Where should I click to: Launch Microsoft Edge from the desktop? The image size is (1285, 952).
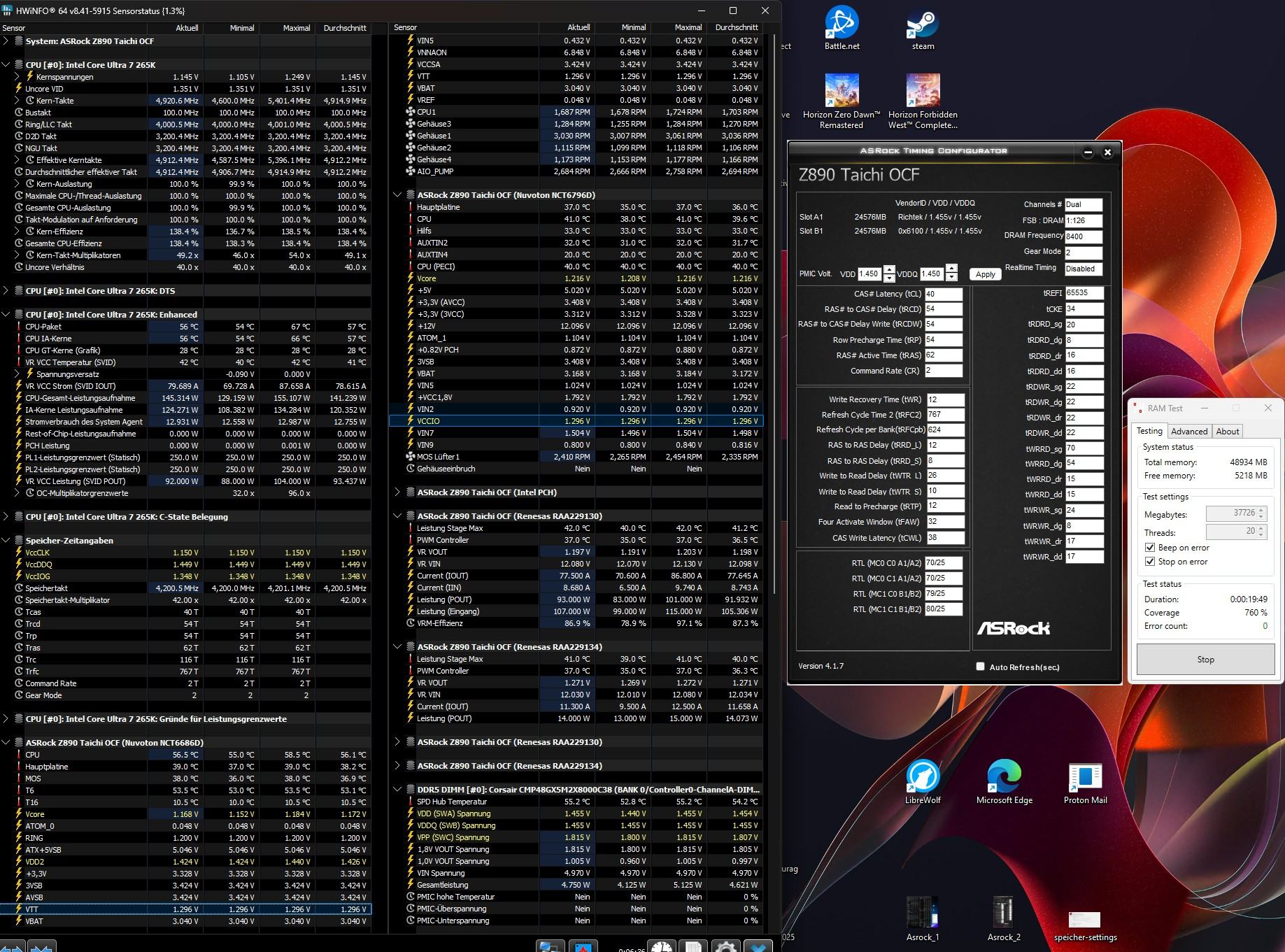[1004, 782]
